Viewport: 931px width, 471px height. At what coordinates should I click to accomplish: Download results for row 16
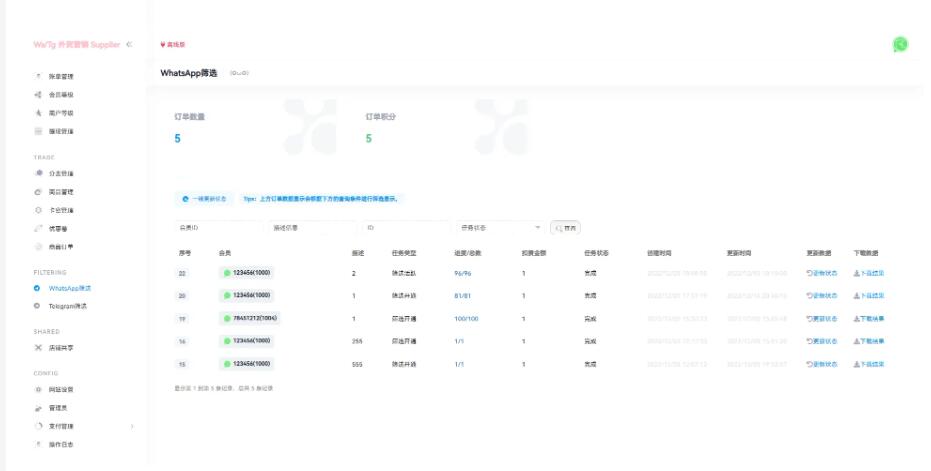869,342
